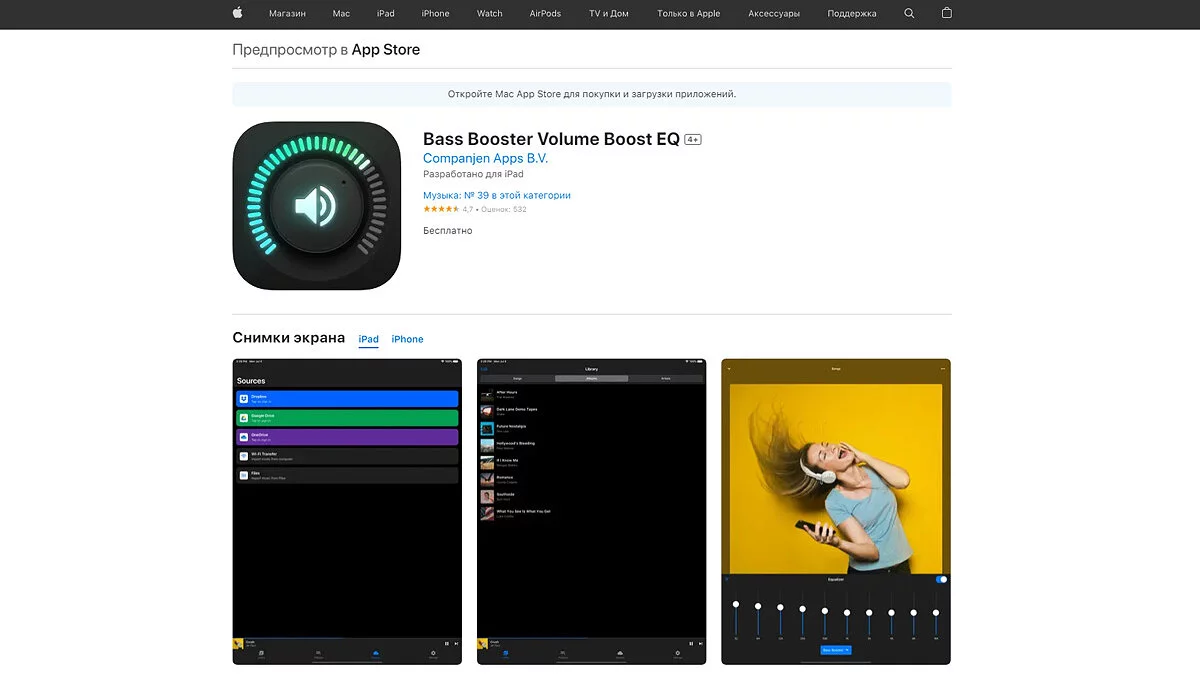This screenshot has height=675, width=1200.
Task: Open the Library albums screenshot thumbnail
Action: tap(592, 511)
